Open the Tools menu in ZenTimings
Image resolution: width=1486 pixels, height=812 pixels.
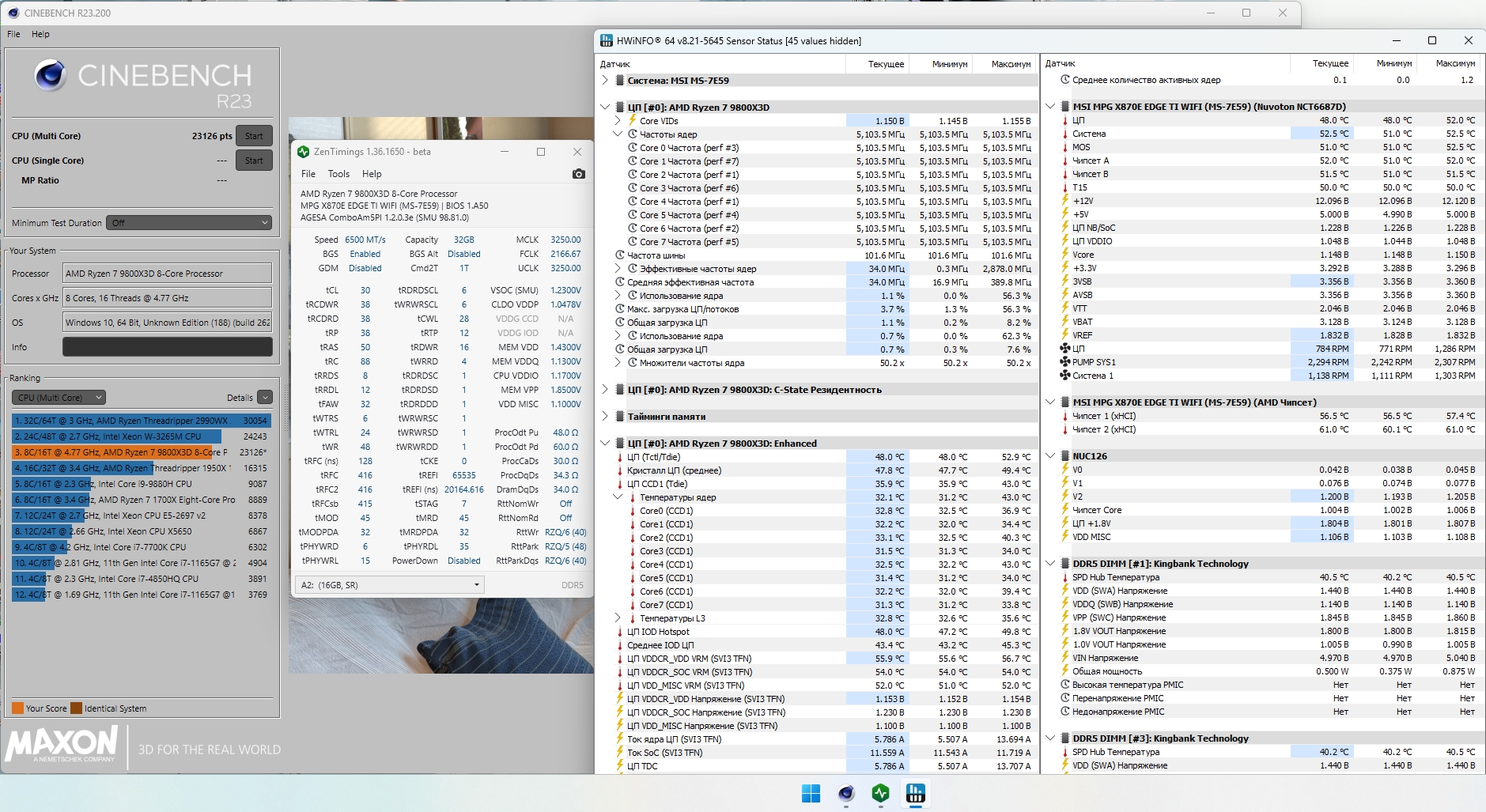pos(338,174)
